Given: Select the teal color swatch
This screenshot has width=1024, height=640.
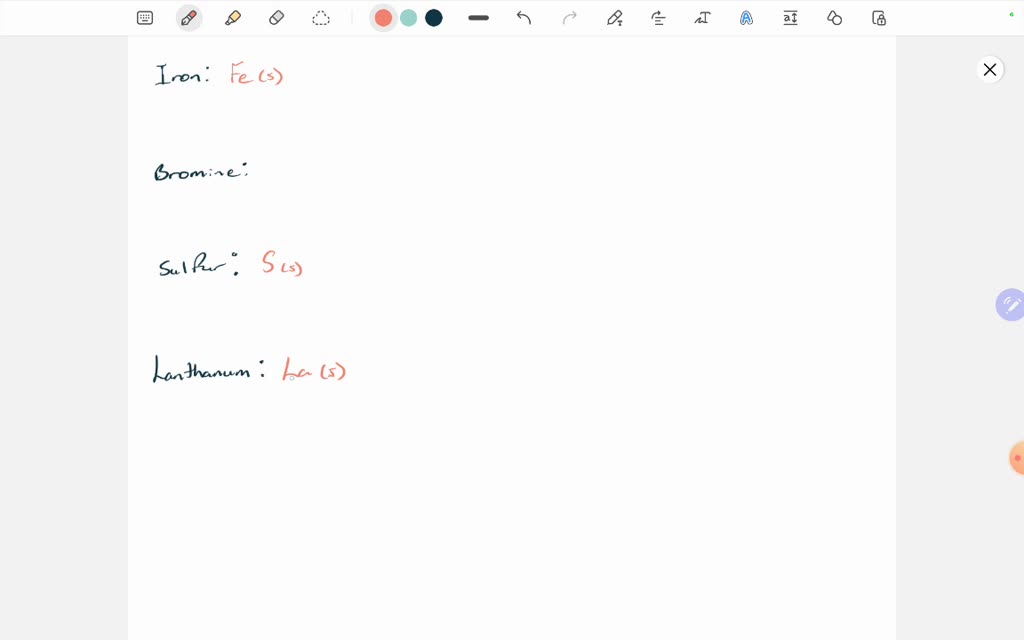Looking at the screenshot, I should click(x=408, y=17).
